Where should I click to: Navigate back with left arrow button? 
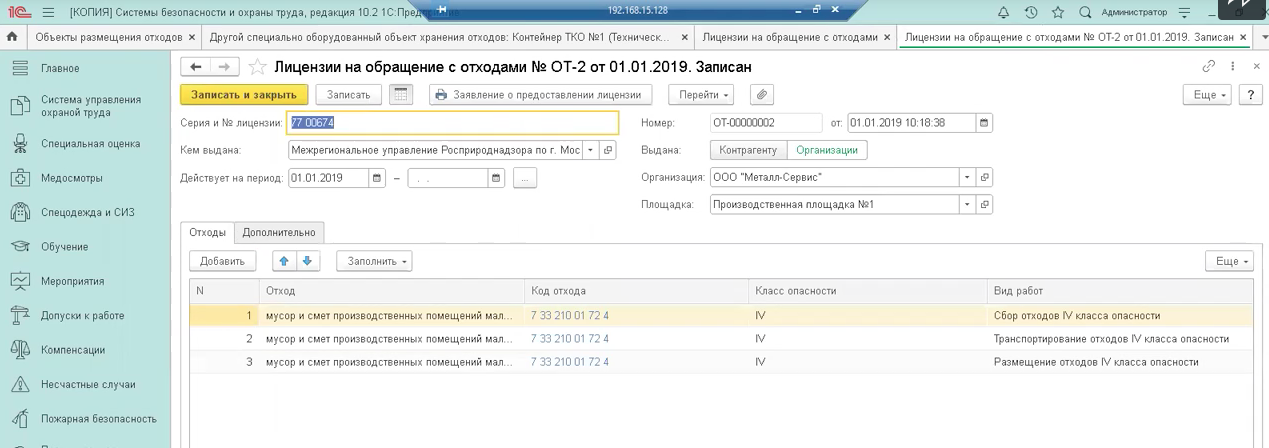pyautogui.click(x=196, y=67)
